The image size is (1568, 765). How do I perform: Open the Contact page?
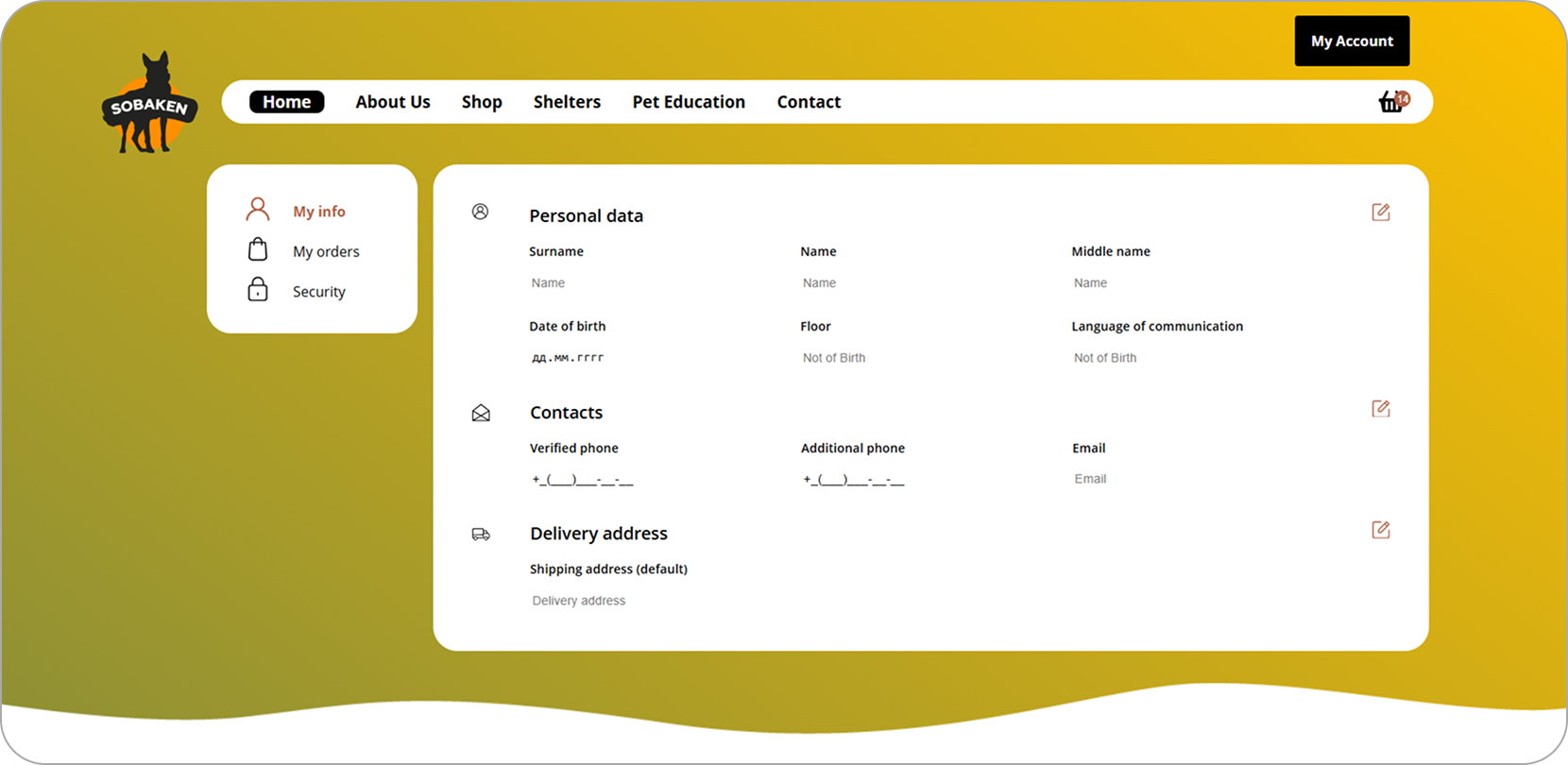(809, 102)
